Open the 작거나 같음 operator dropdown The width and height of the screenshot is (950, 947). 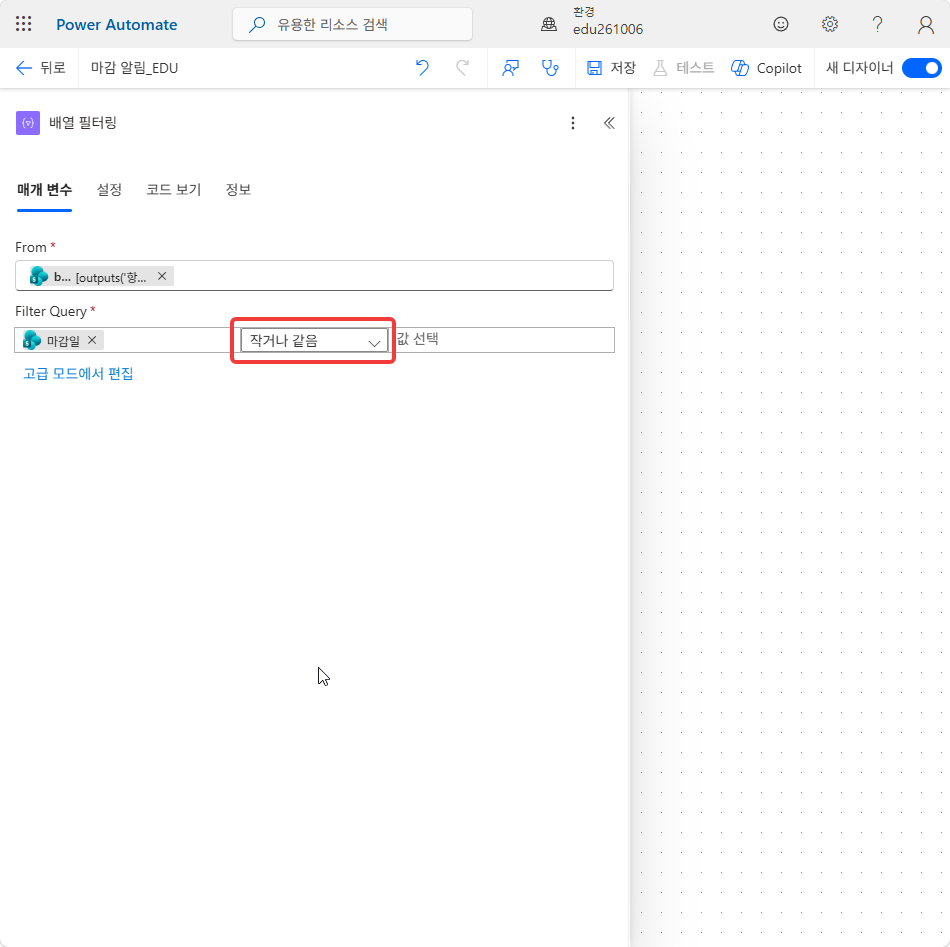(x=314, y=341)
